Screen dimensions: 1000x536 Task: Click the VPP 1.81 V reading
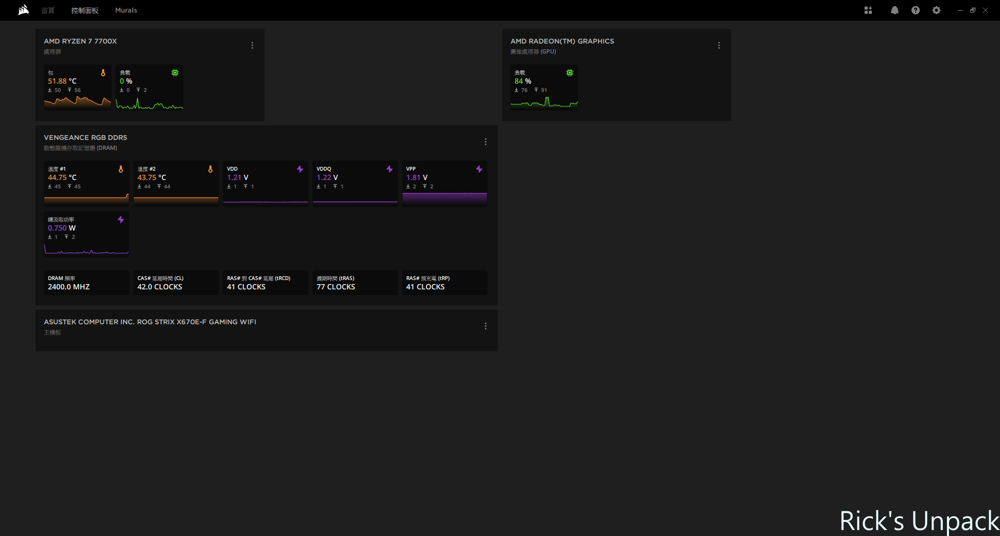(x=416, y=177)
